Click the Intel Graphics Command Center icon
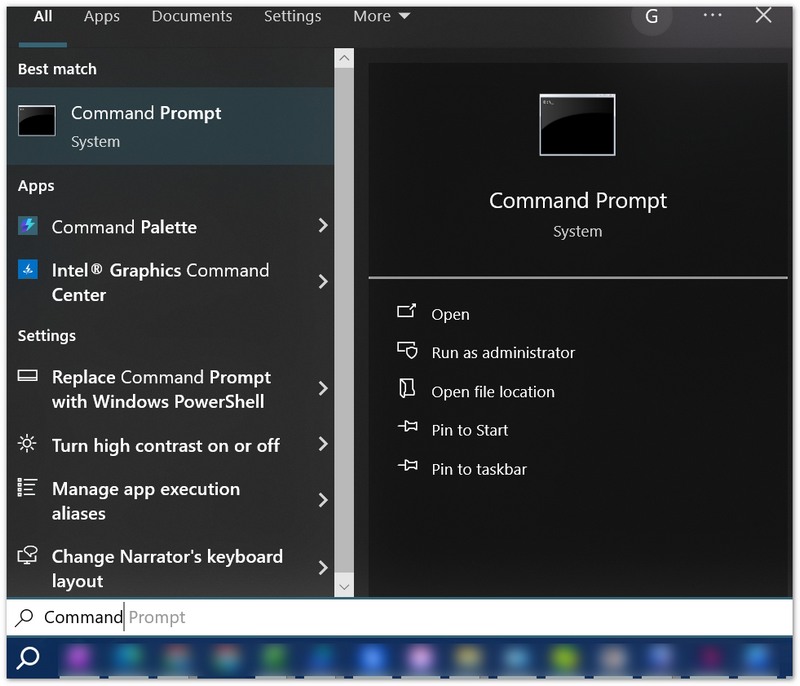Image resolution: width=800 pixels, height=686 pixels. (x=28, y=269)
